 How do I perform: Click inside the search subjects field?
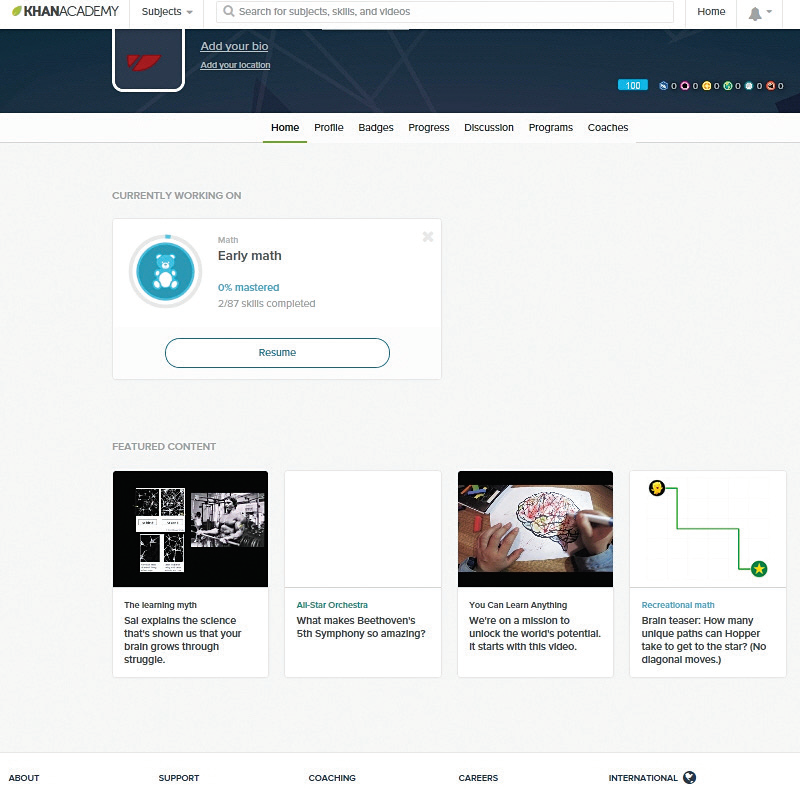450,12
